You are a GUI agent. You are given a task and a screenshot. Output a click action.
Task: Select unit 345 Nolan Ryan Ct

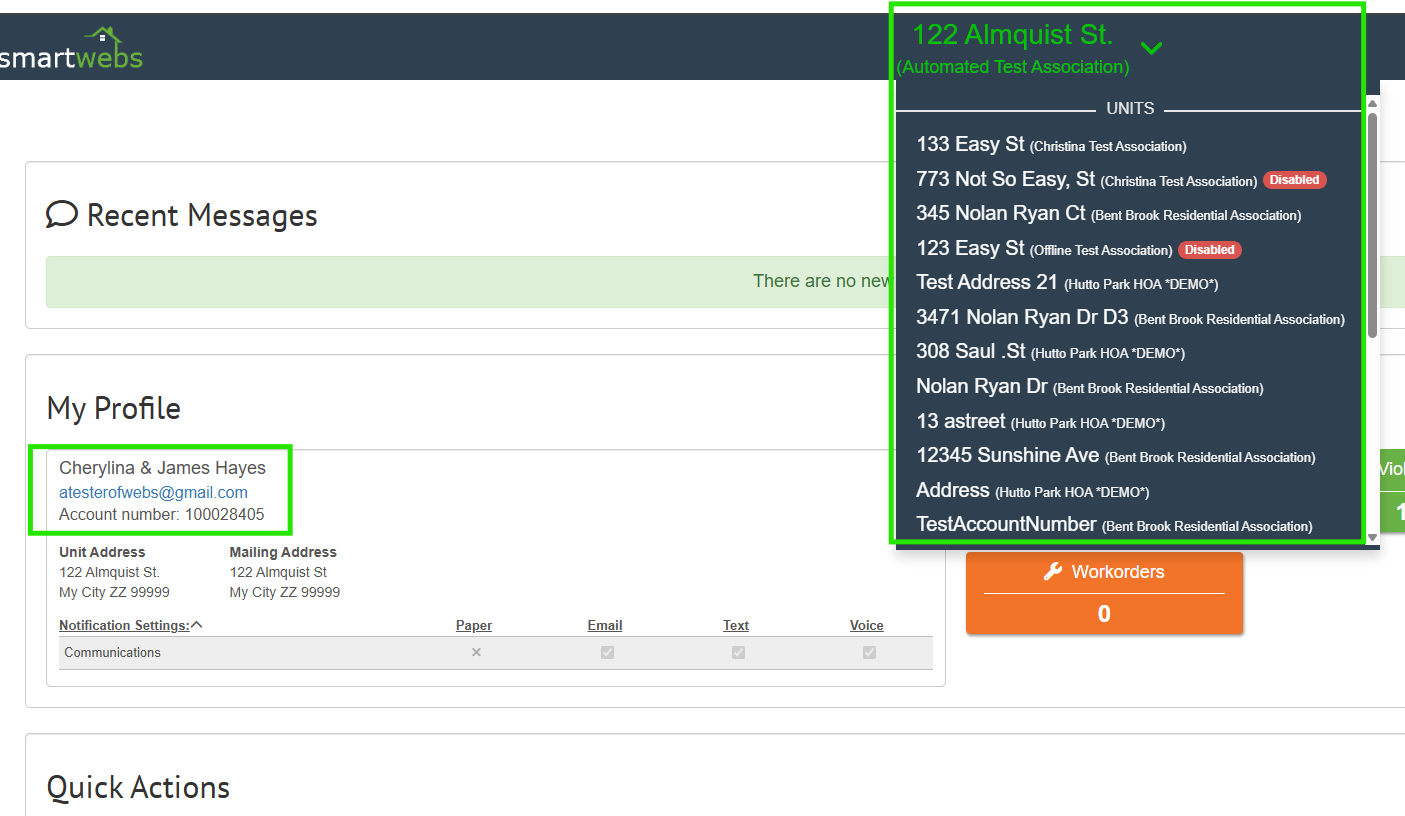tap(1000, 214)
